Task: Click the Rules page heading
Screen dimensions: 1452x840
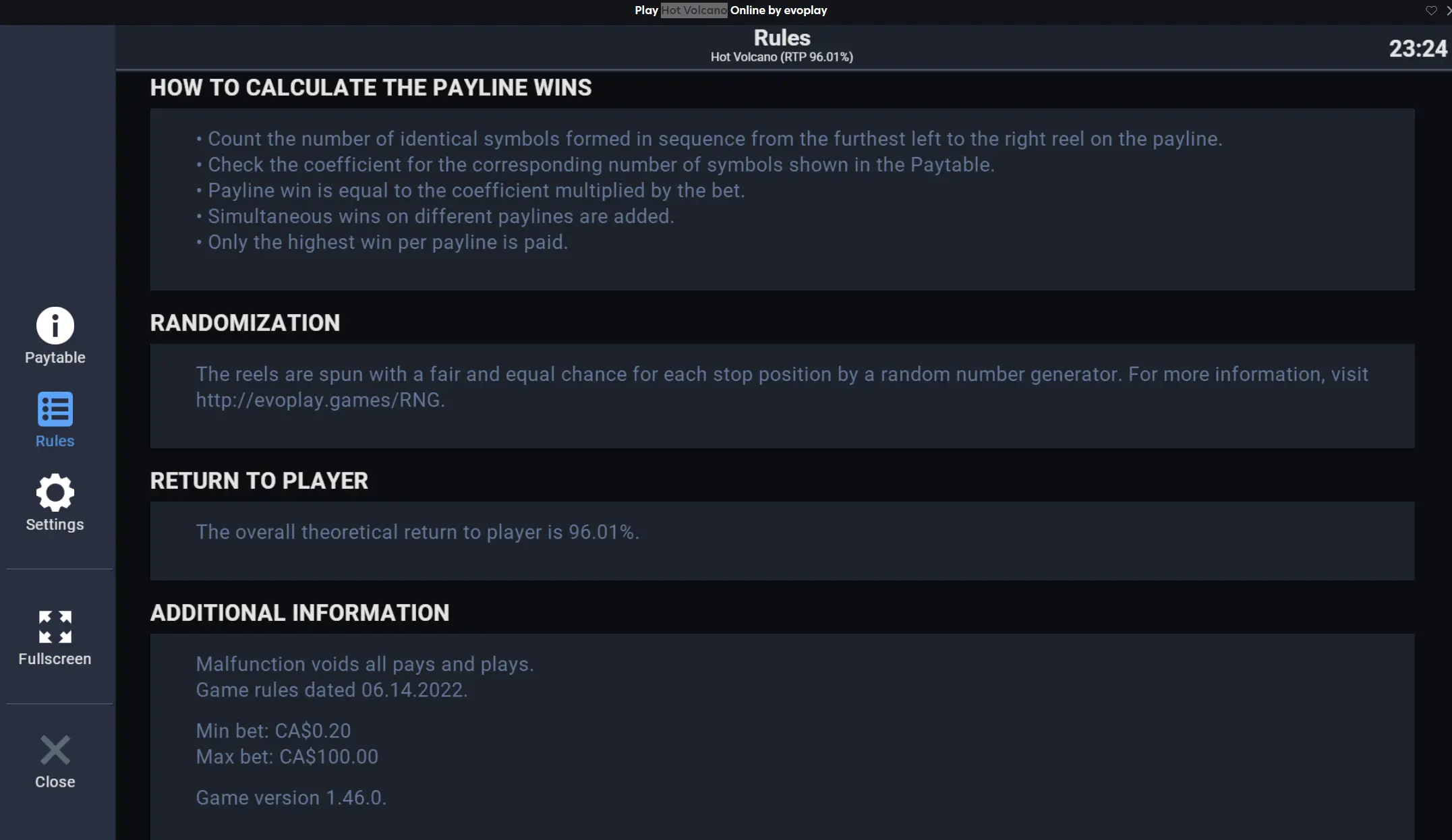Action: coord(782,38)
